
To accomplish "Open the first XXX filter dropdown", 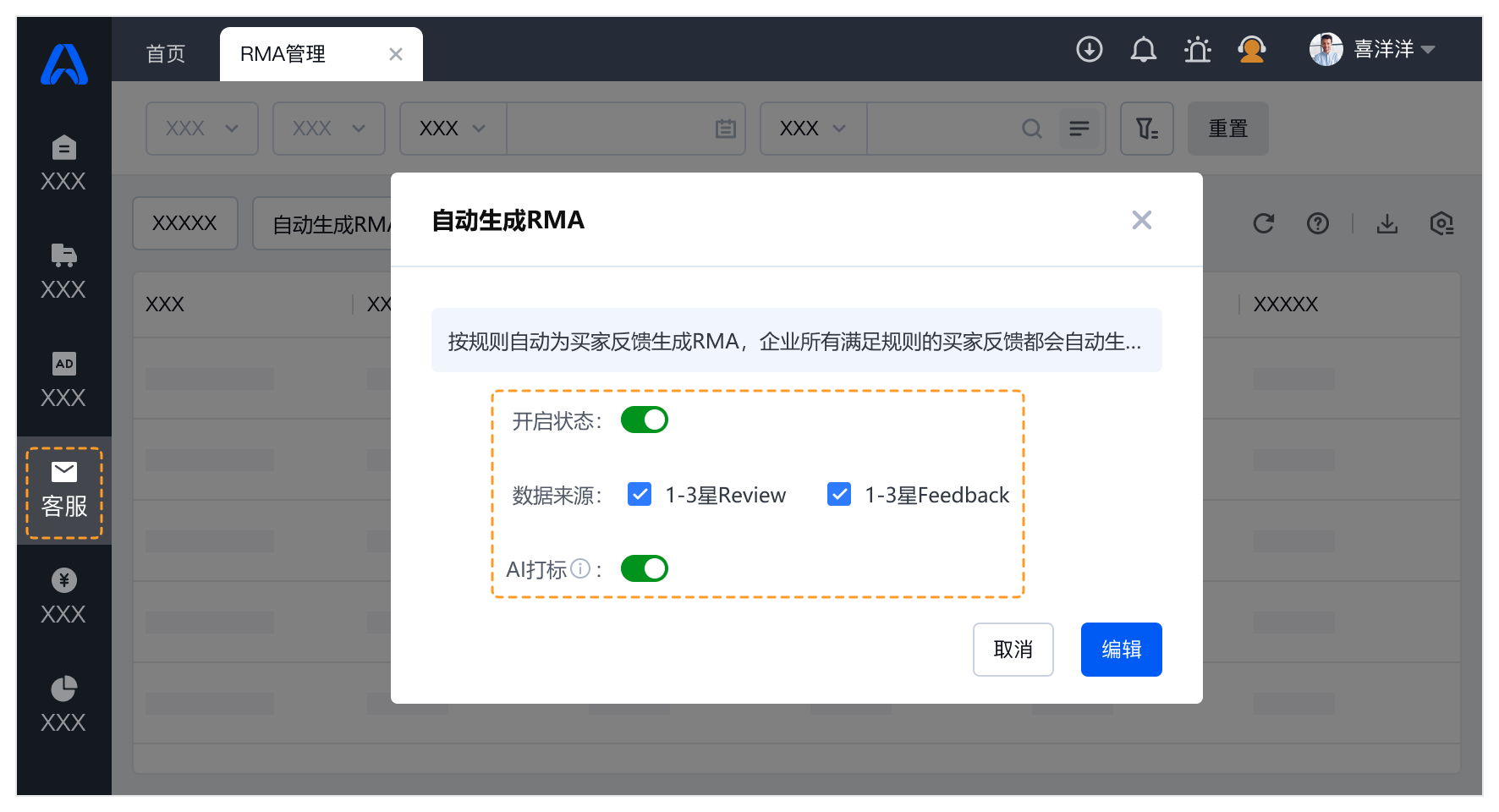I will coord(202,129).
